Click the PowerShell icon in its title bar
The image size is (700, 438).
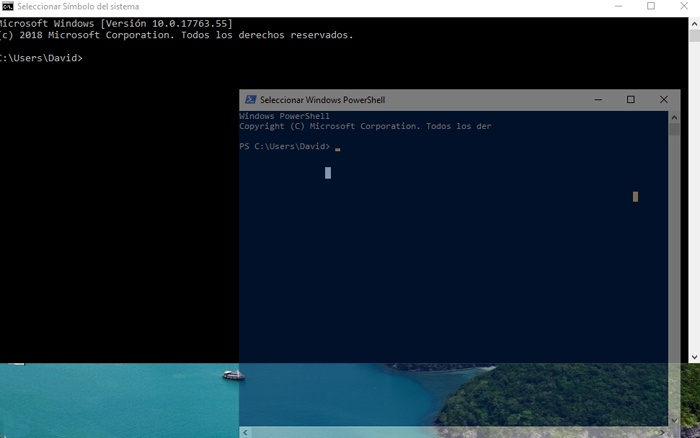(250, 100)
